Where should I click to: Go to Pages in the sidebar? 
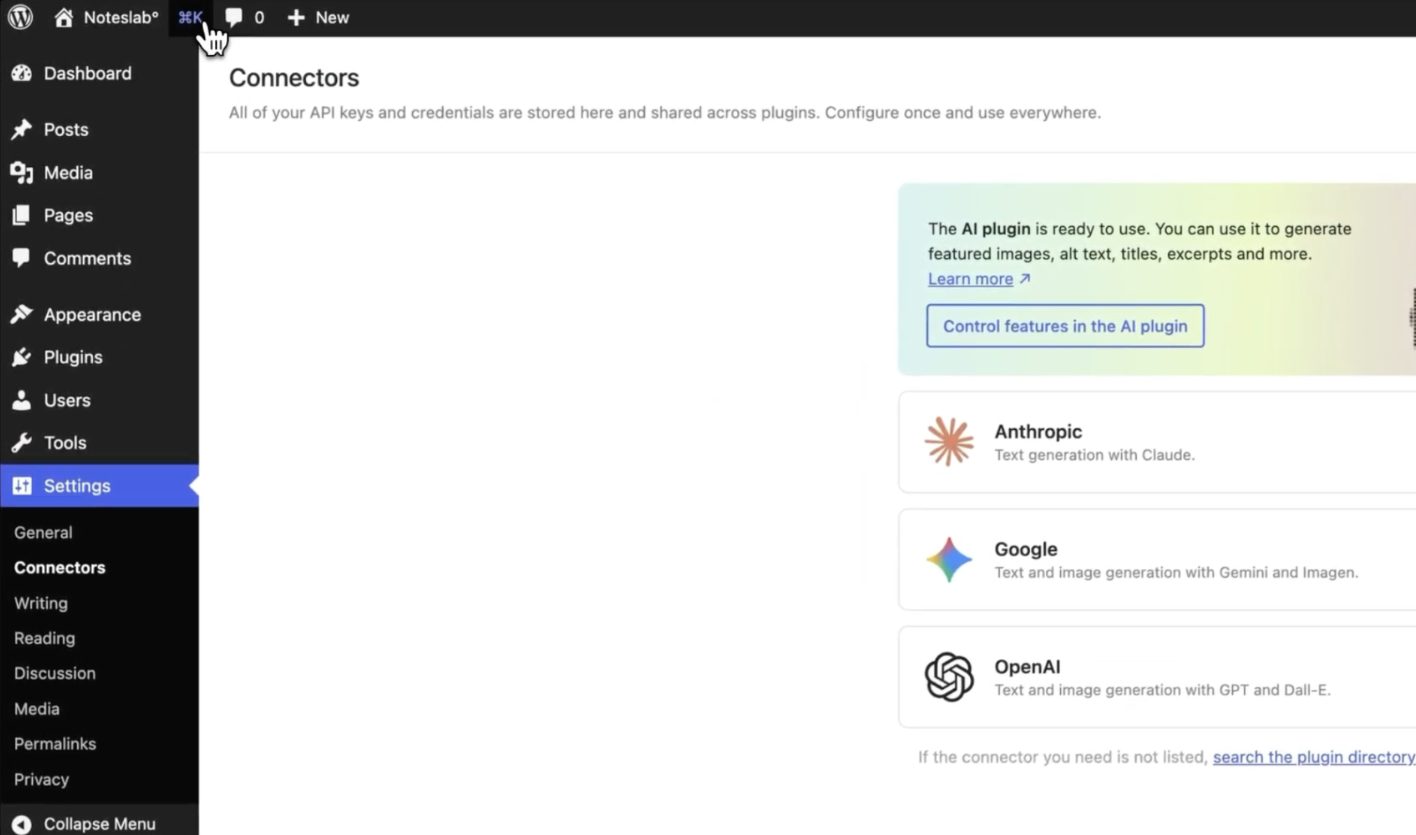click(x=99, y=215)
